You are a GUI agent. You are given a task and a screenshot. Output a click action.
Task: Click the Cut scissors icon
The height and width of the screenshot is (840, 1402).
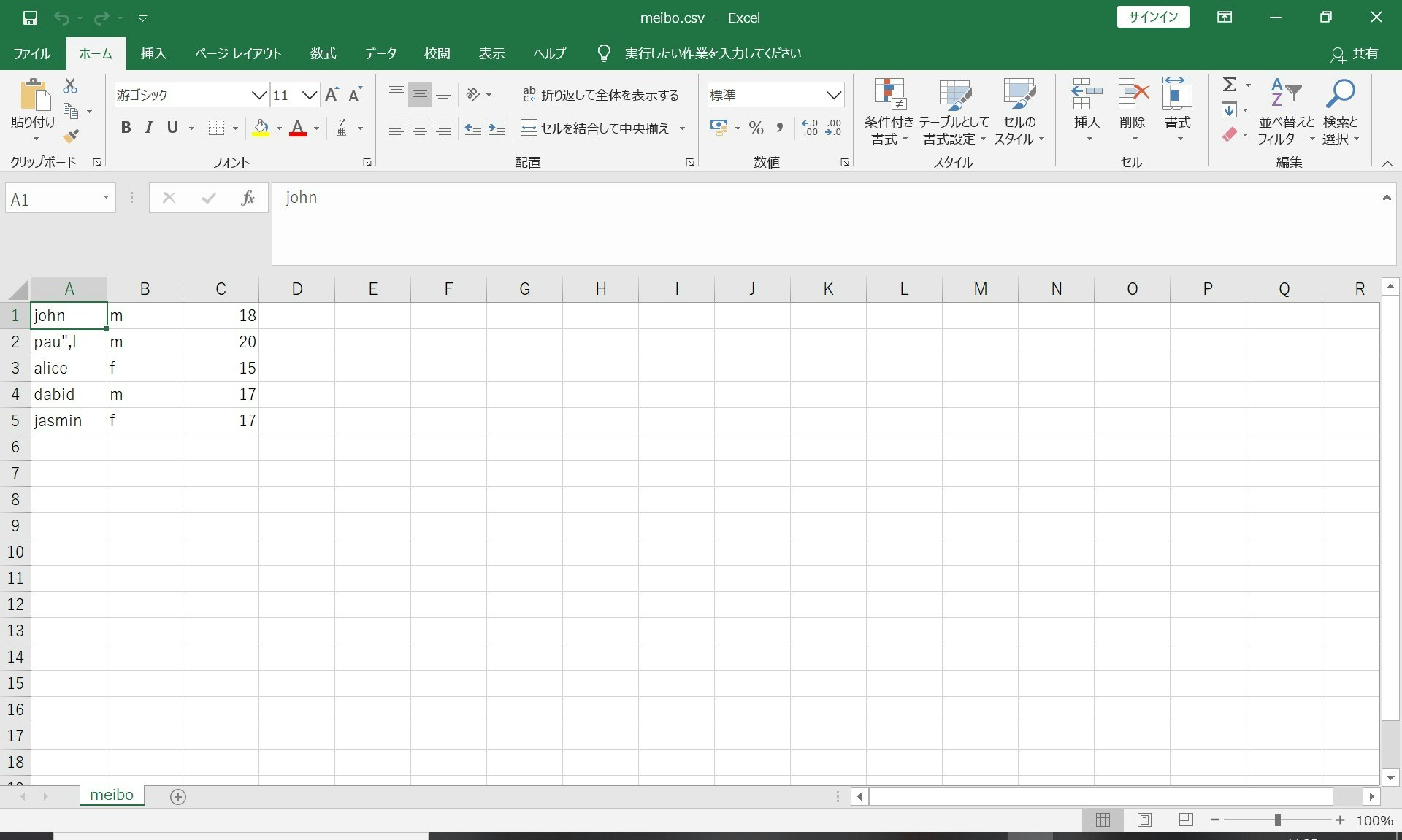coord(70,86)
